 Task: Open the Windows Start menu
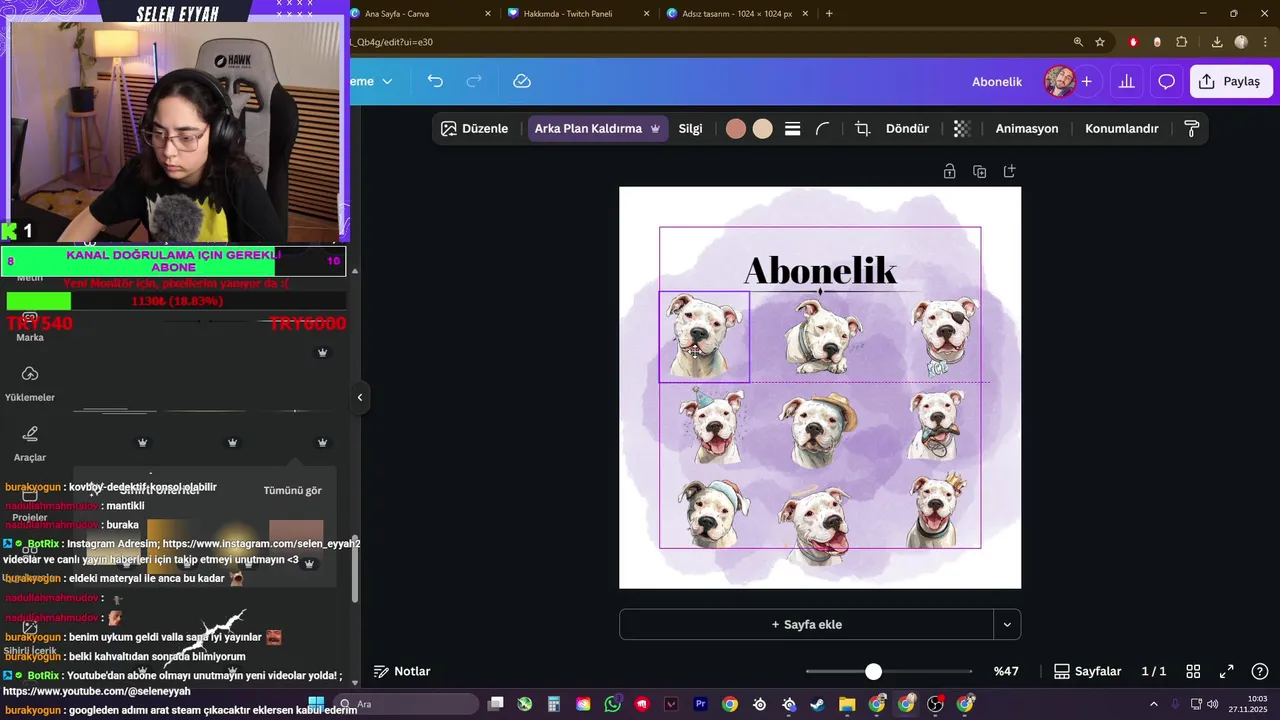[316, 704]
